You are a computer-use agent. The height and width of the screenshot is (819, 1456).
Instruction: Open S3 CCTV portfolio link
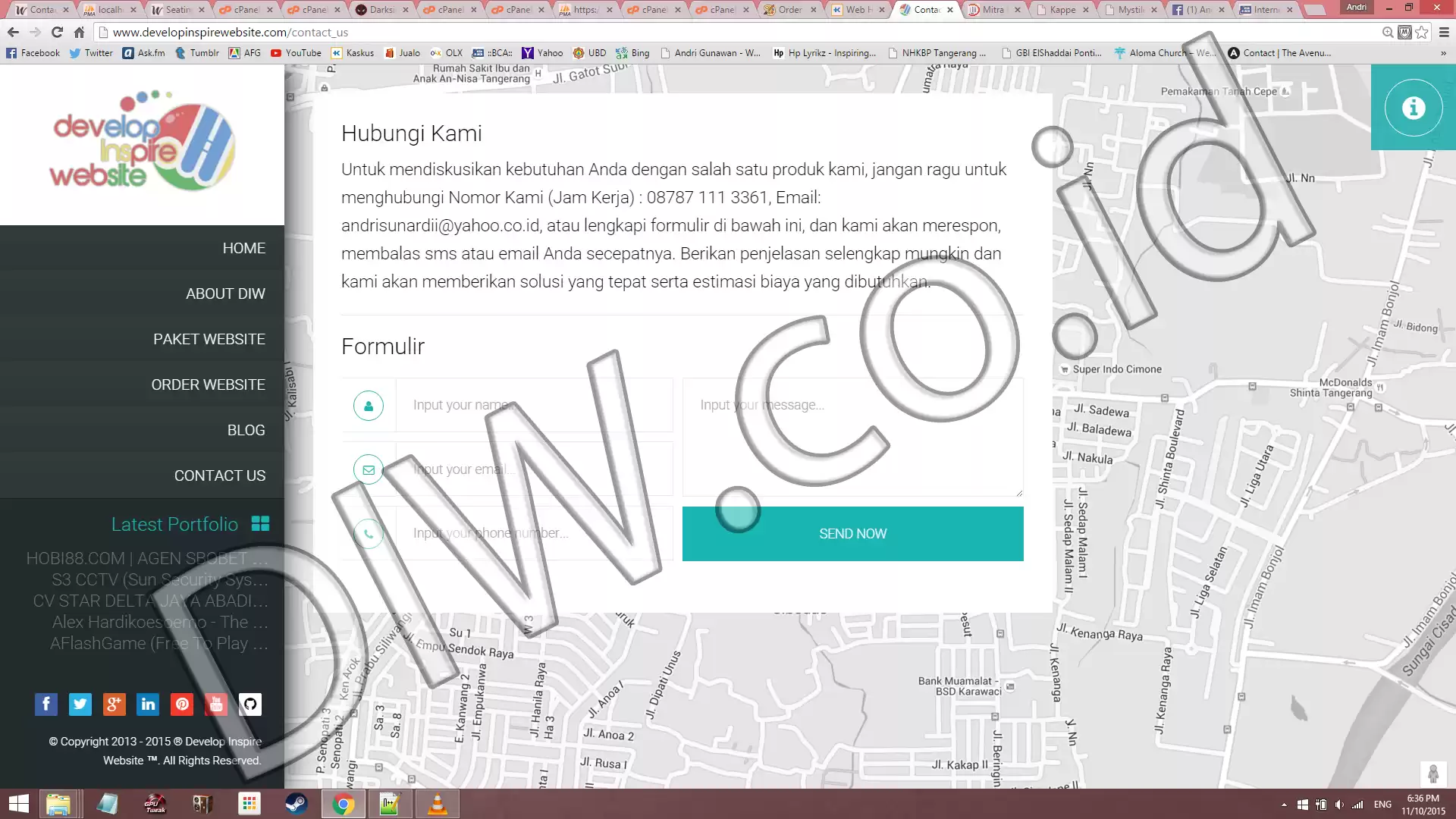click(160, 579)
